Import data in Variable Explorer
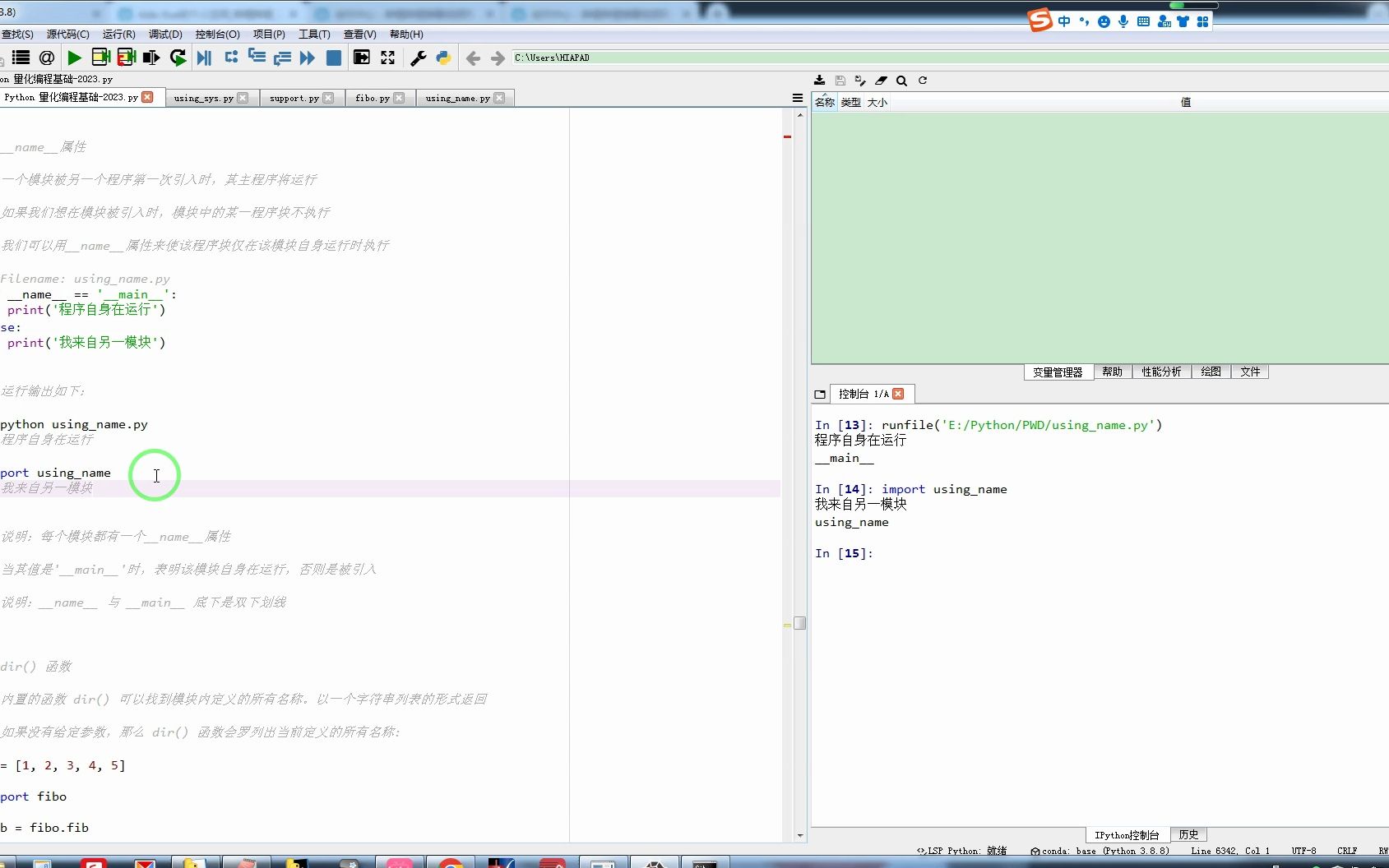The width and height of the screenshot is (1389, 868). (x=820, y=81)
